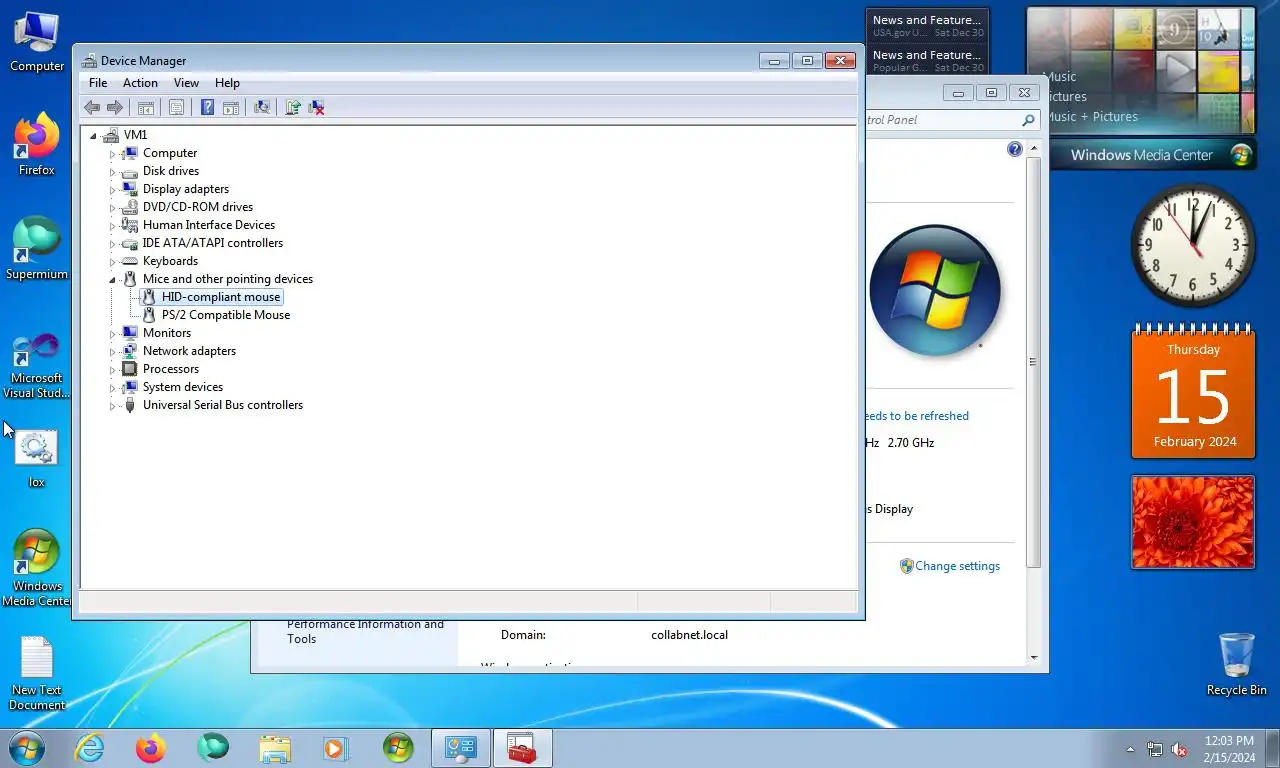Expand Universal Serial Bus controllers category
The width and height of the screenshot is (1280, 768).
click(113, 406)
